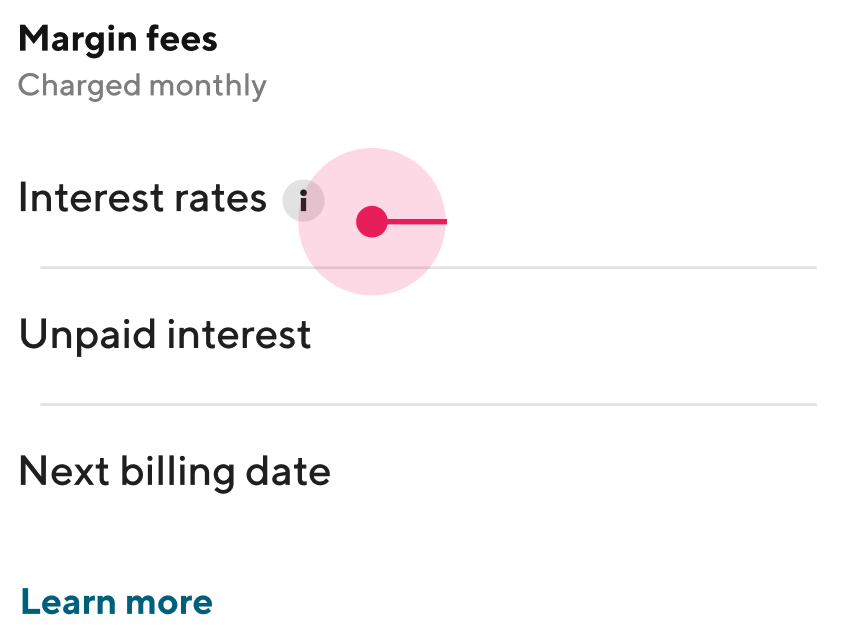
Task: Tap the Next billing date row
Action: [174, 470]
